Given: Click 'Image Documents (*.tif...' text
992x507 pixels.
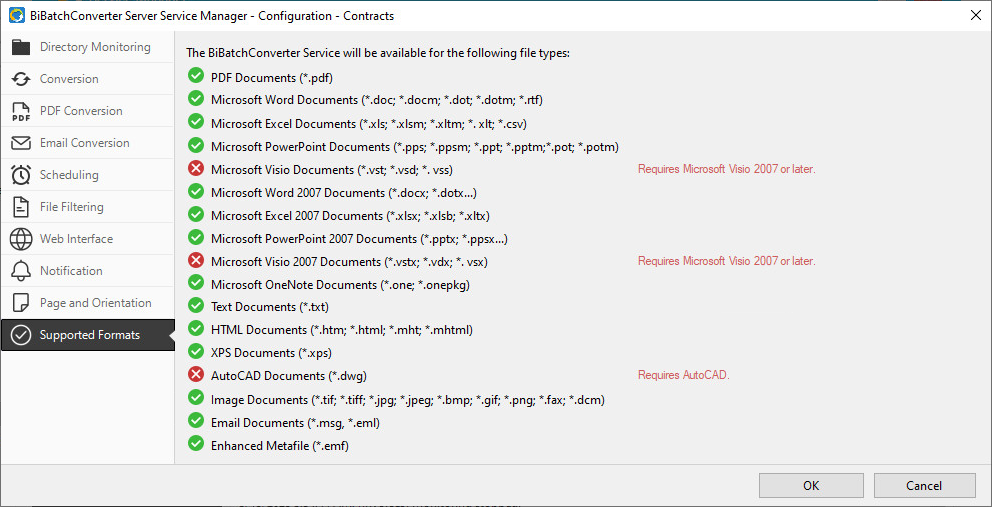Looking at the screenshot, I should tap(408, 399).
